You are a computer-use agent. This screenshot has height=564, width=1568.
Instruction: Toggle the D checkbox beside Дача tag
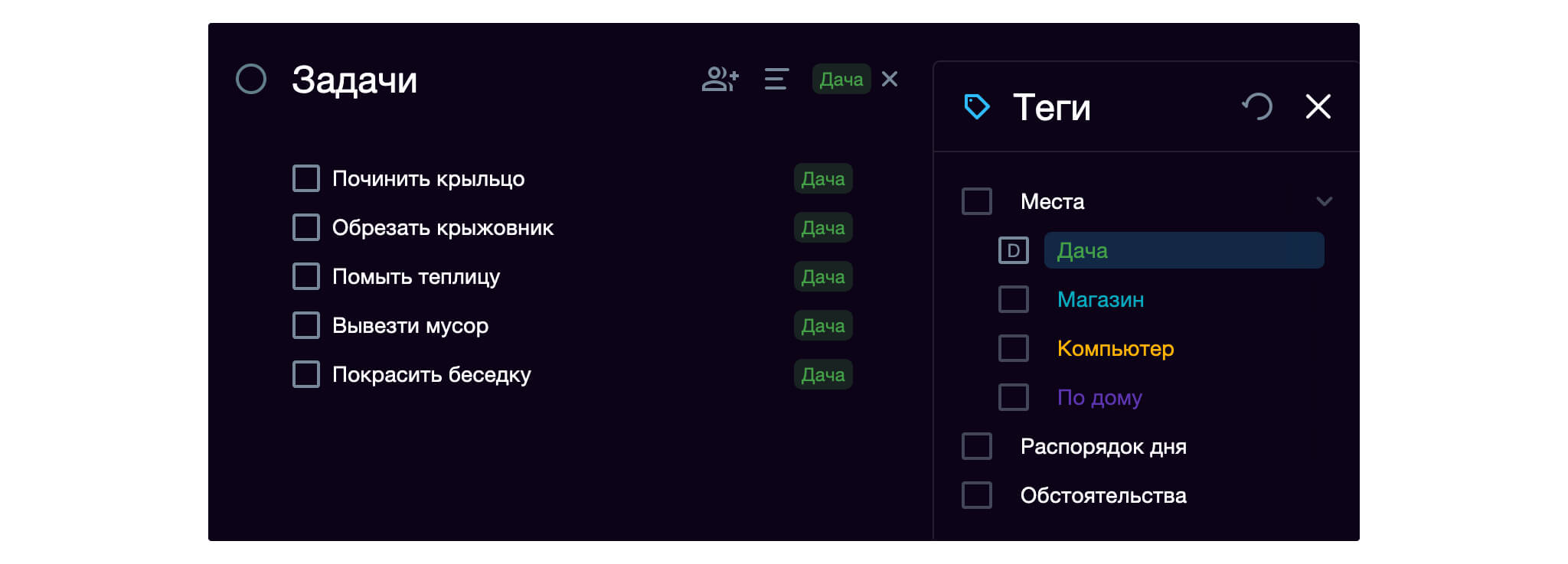(x=1013, y=250)
